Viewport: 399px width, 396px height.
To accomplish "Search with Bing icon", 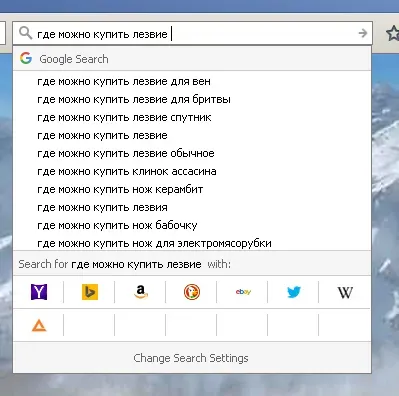I will click(x=90, y=292).
